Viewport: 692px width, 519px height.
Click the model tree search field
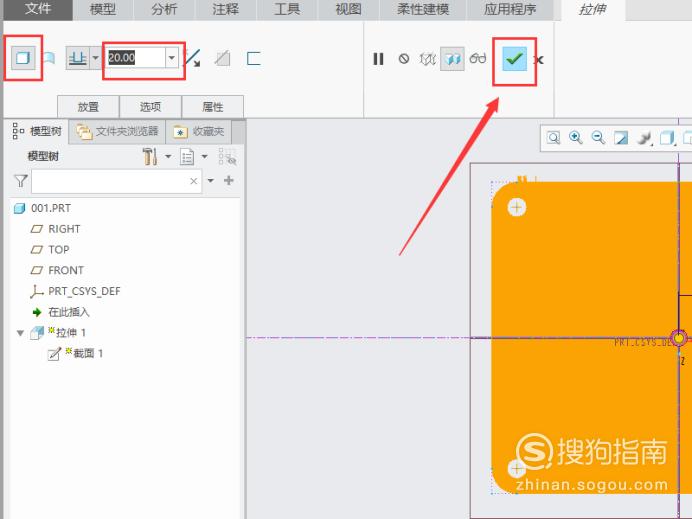[117, 181]
